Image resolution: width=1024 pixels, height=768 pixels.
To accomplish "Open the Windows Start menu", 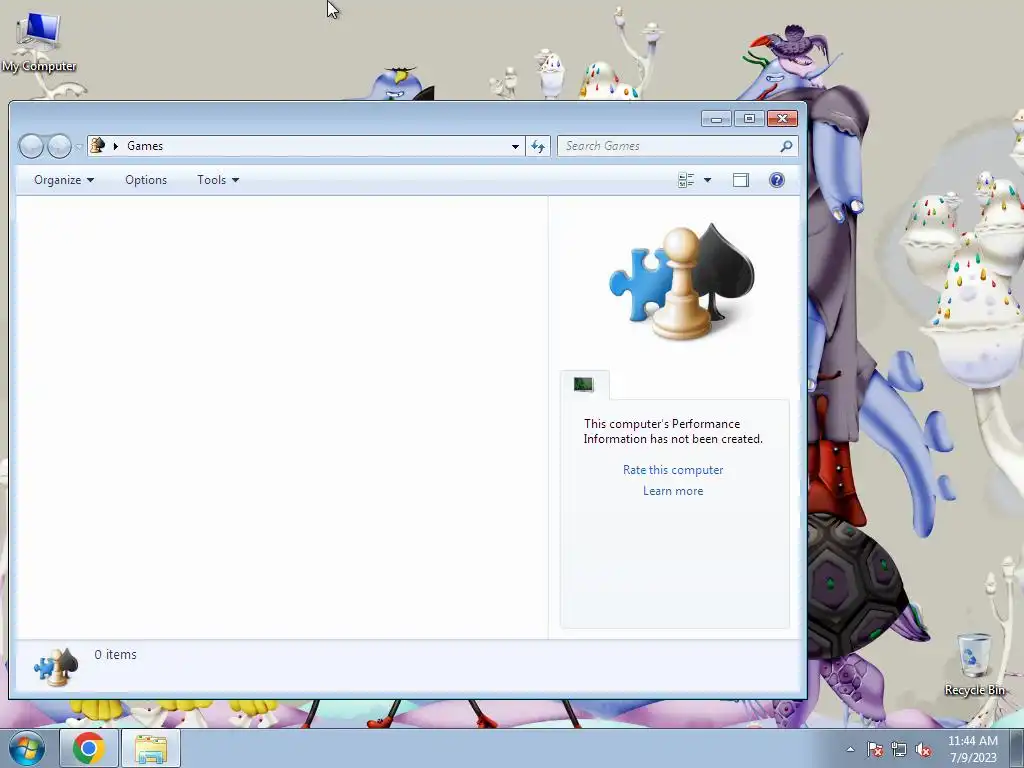I will pyautogui.click(x=27, y=748).
